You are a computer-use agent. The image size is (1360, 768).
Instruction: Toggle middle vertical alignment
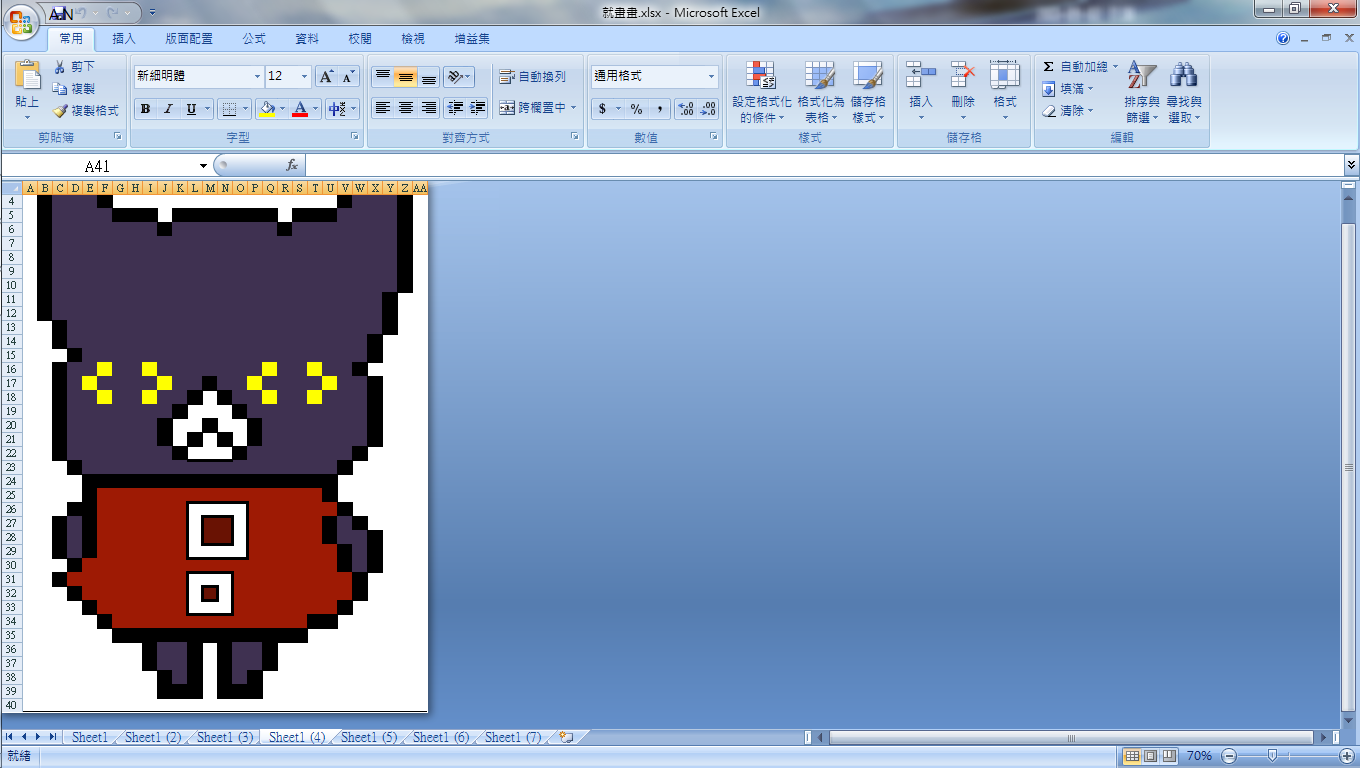[x=406, y=77]
